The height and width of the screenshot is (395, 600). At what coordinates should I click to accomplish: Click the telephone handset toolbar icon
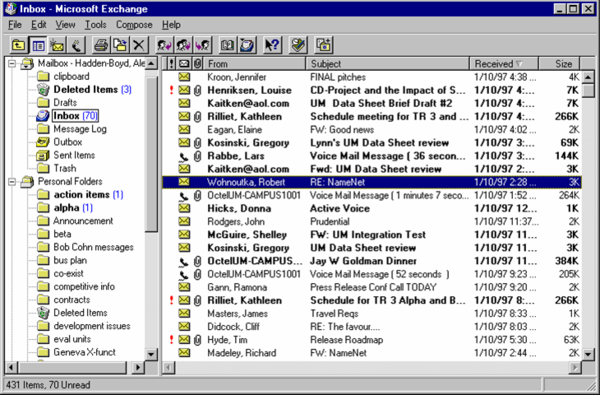[76, 46]
